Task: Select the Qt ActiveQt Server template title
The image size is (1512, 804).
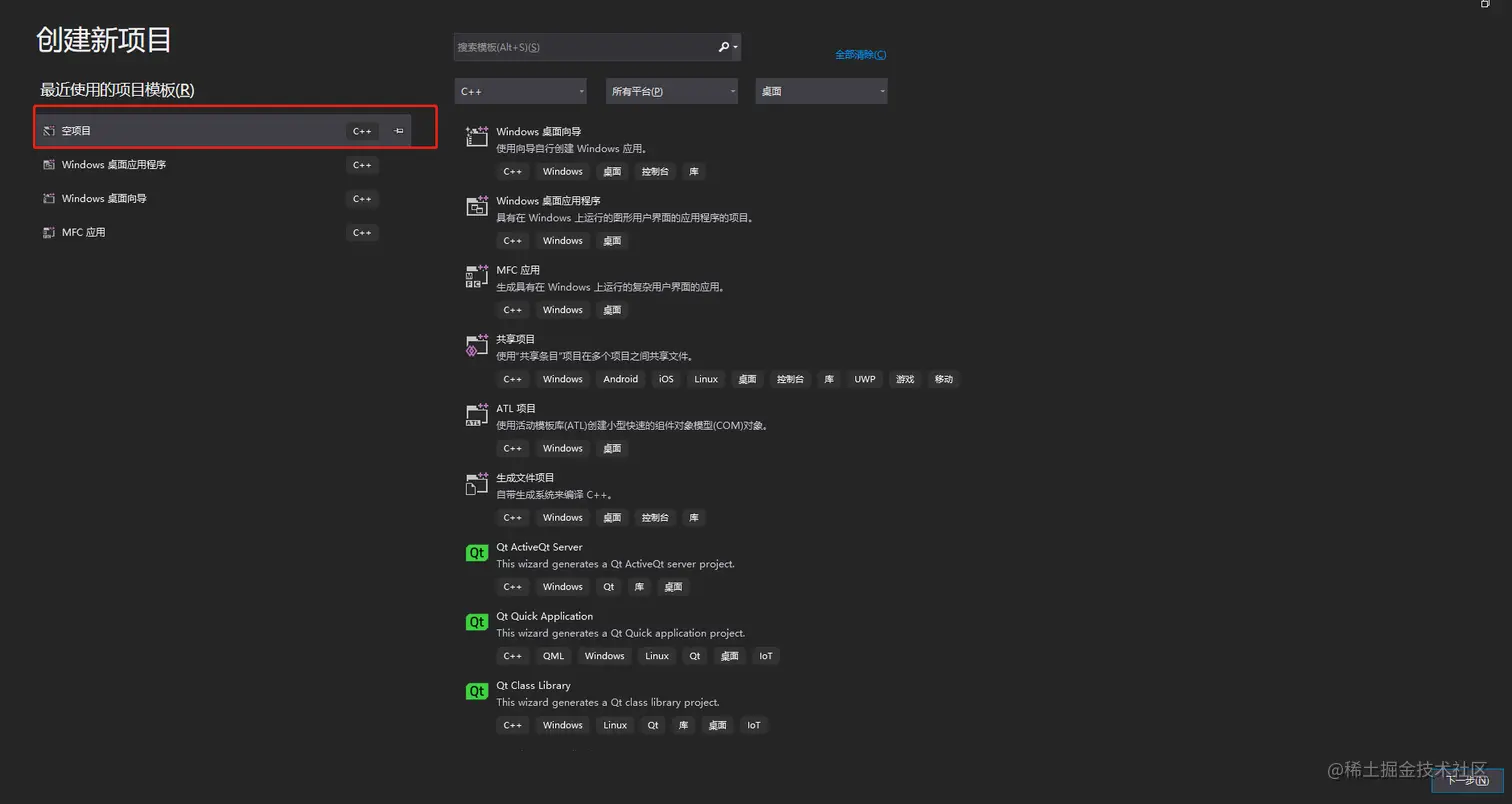Action: (539, 547)
